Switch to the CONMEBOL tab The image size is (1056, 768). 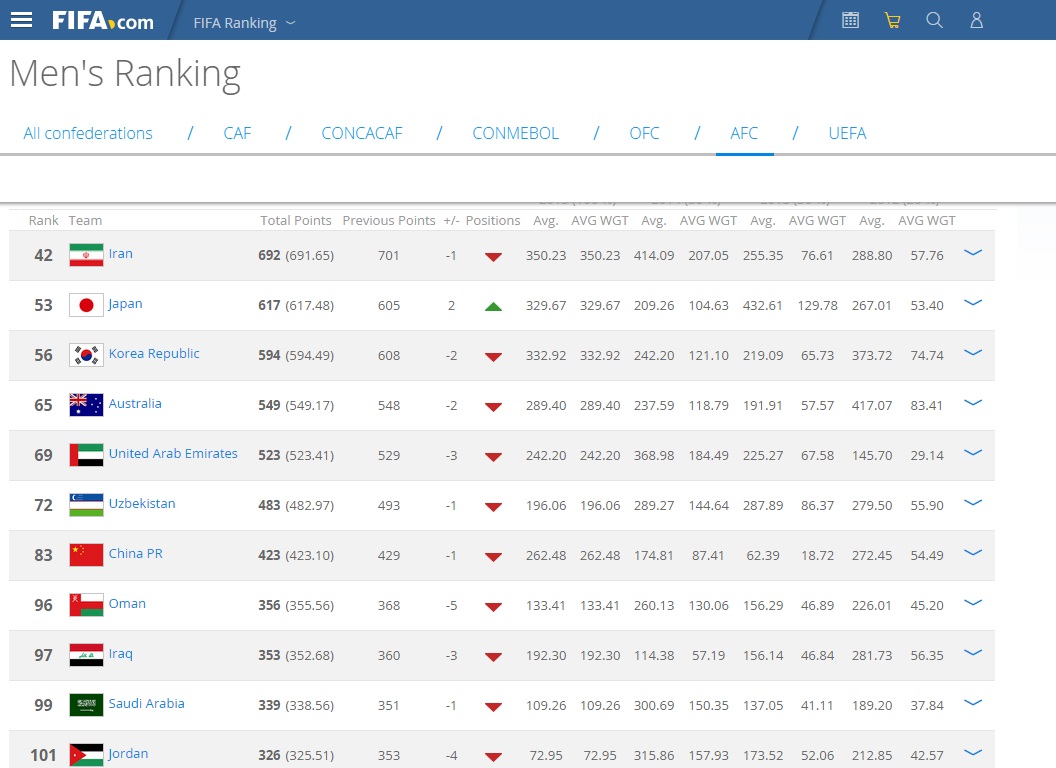point(515,134)
